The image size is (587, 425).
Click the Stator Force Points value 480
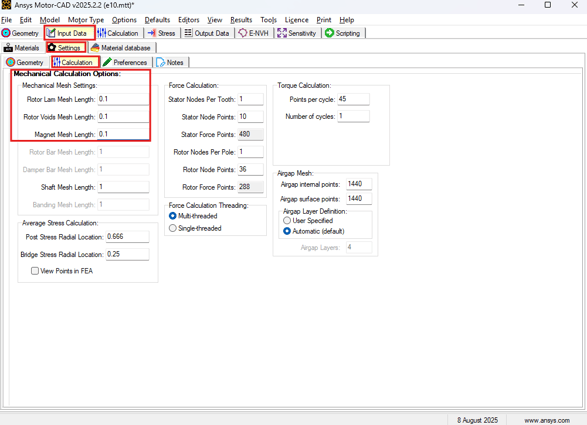tap(250, 134)
